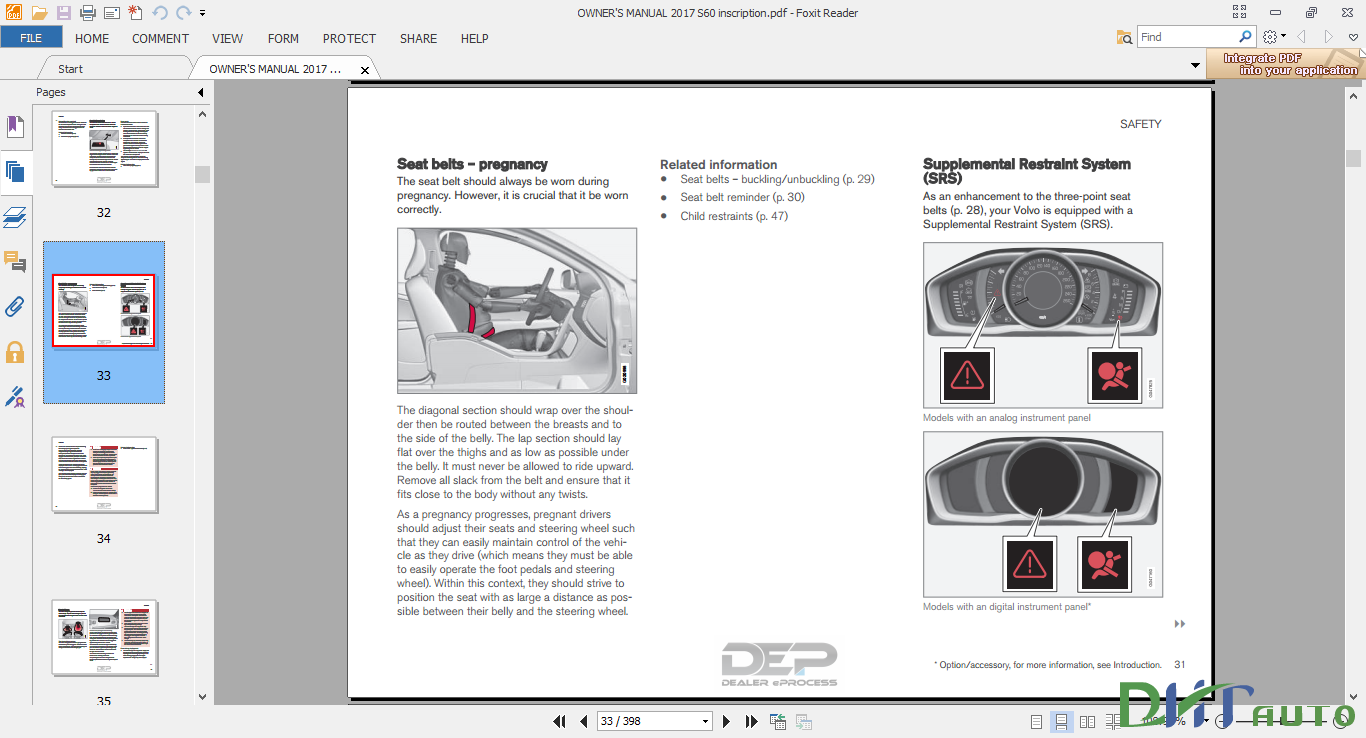Open the FILE menu
The height and width of the screenshot is (738, 1366).
click(x=31, y=36)
